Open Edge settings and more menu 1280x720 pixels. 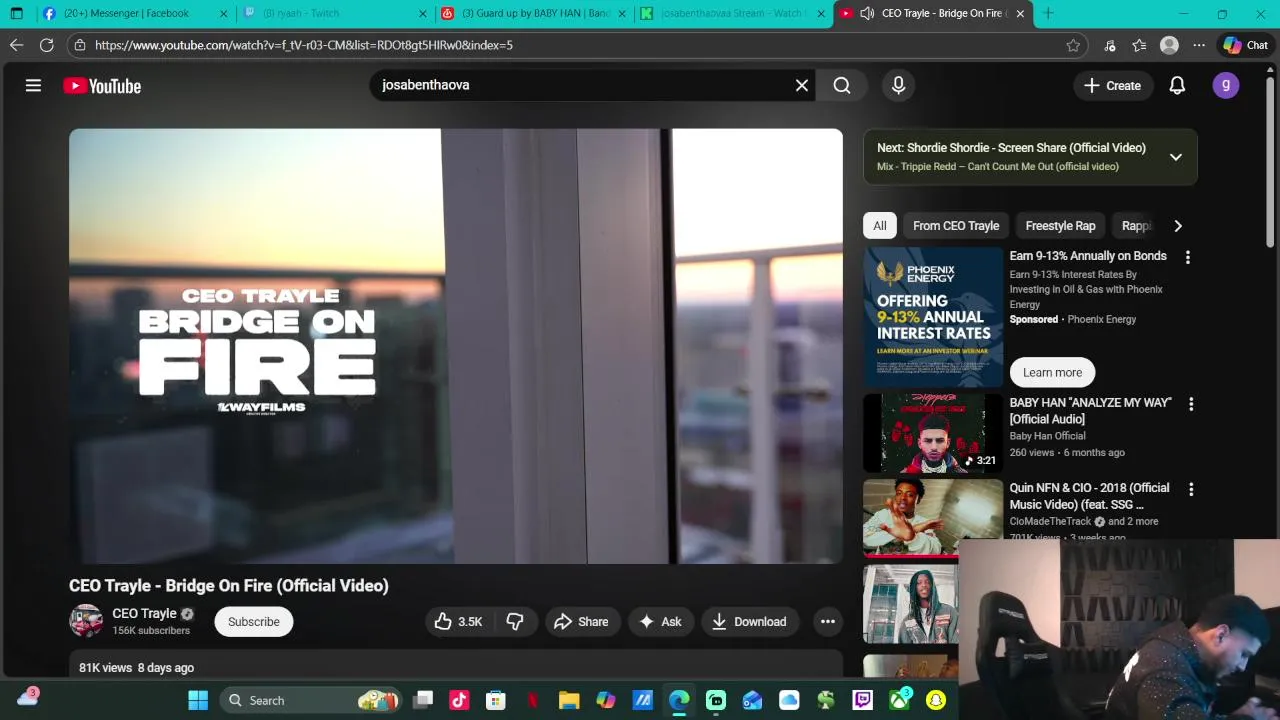point(1199,45)
